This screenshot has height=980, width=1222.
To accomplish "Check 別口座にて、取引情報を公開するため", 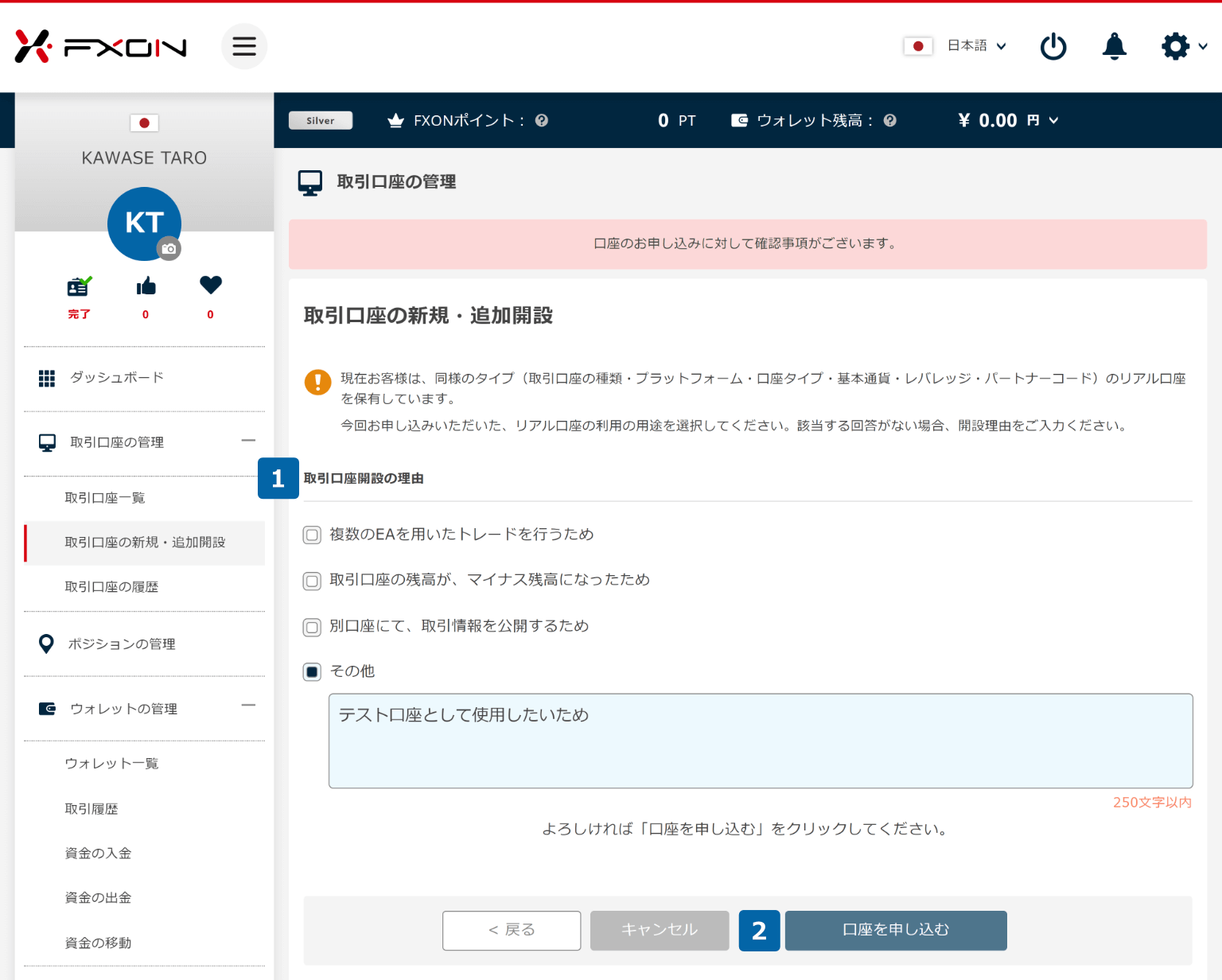I will click(x=312, y=627).
